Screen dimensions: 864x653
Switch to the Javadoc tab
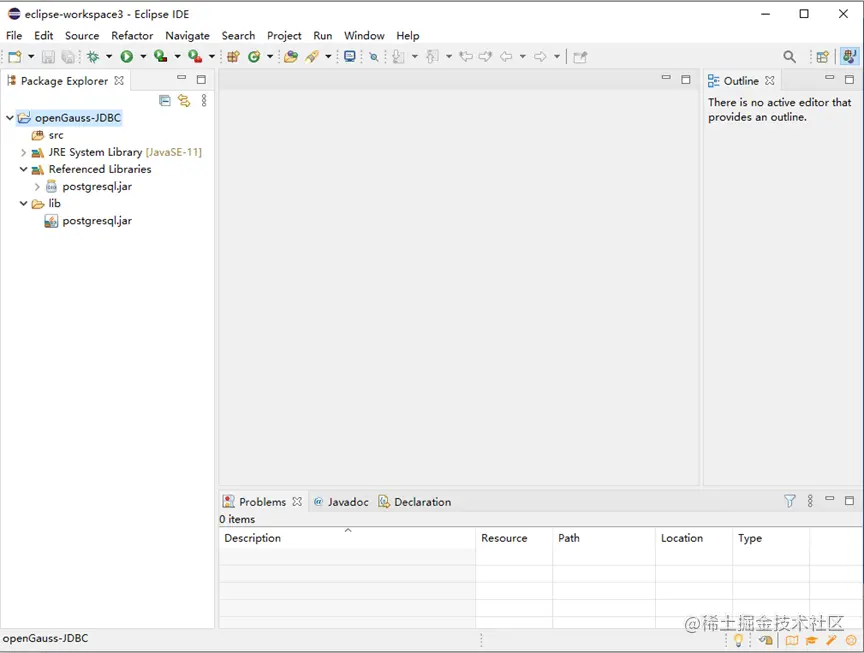[x=341, y=501]
